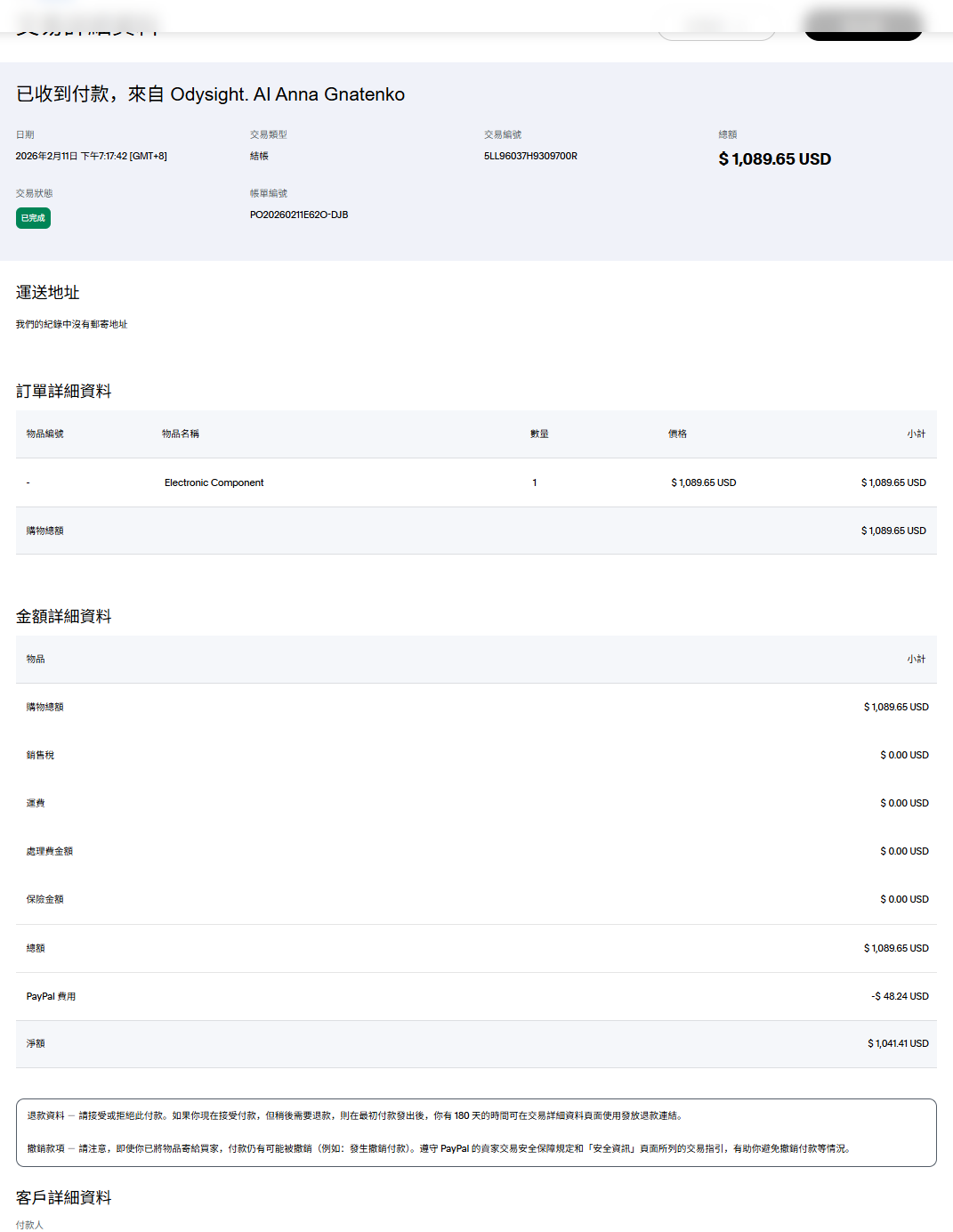
Task: Click the payment received from Odysight heading
Action: point(210,94)
